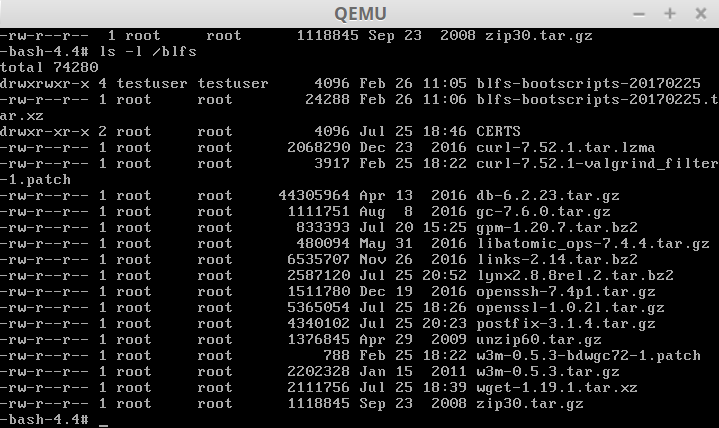719x428 pixels.
Task: Click the db-6.2.23.tar.gz file name
Action: [548, 196]
